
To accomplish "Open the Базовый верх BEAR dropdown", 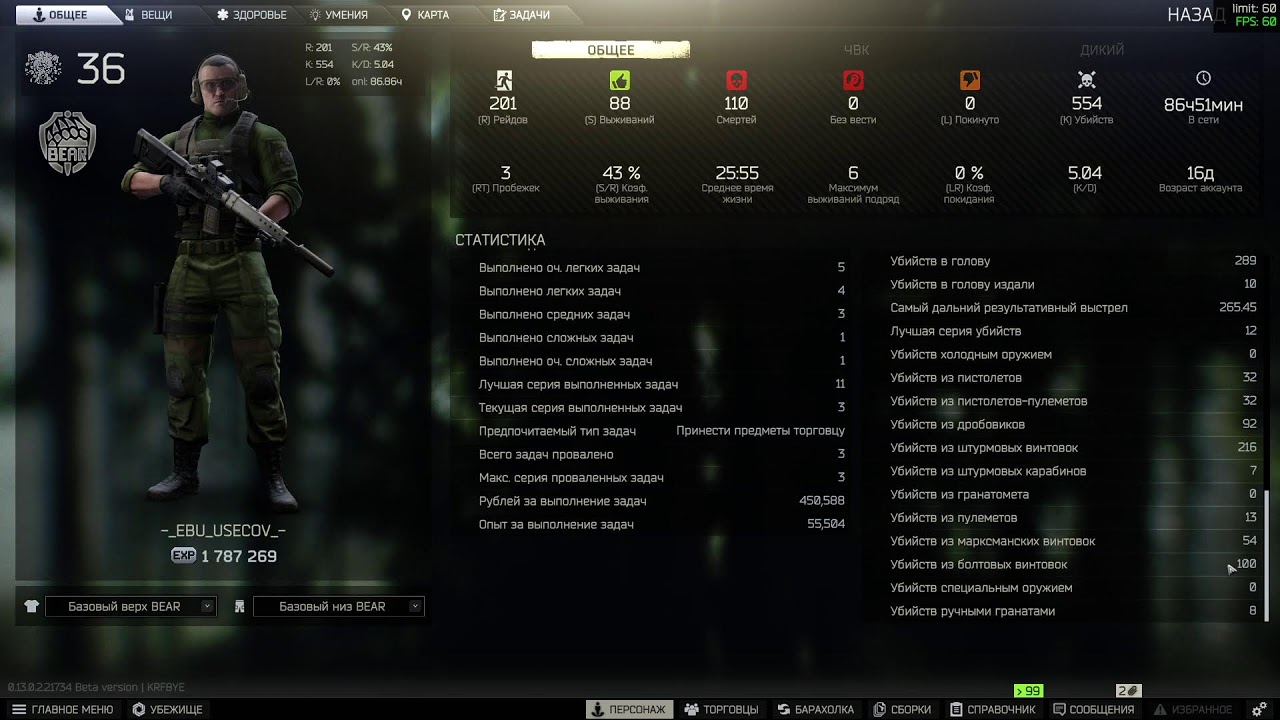I will (131, 606).
